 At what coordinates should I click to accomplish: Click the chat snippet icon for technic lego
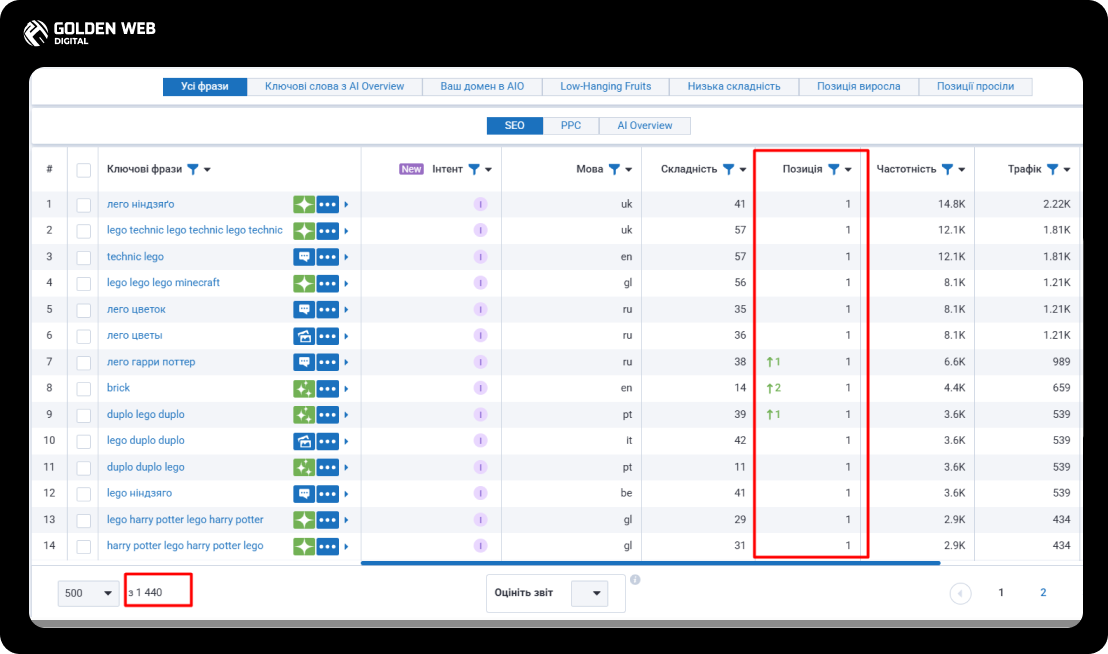click(304, 257)
